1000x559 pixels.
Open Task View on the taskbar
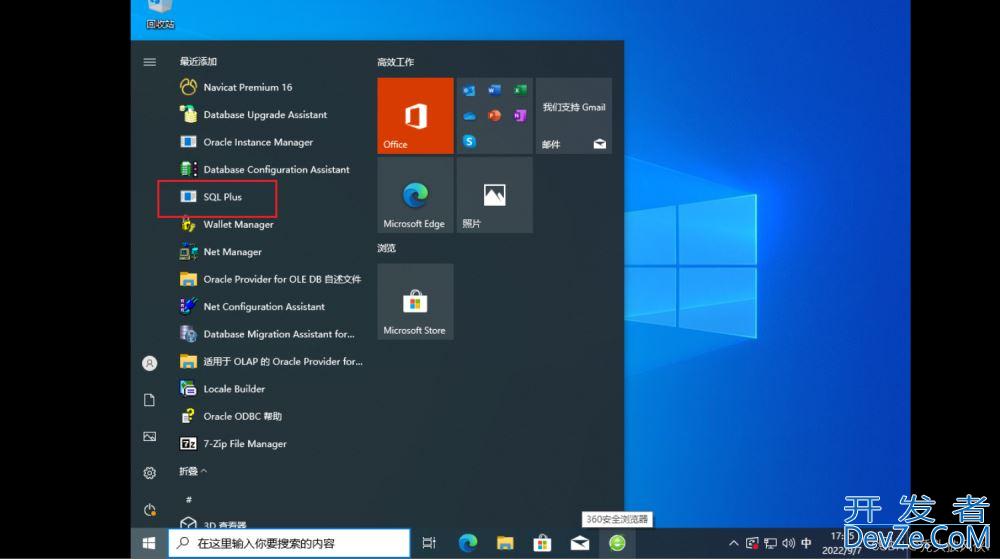point(429,543)
